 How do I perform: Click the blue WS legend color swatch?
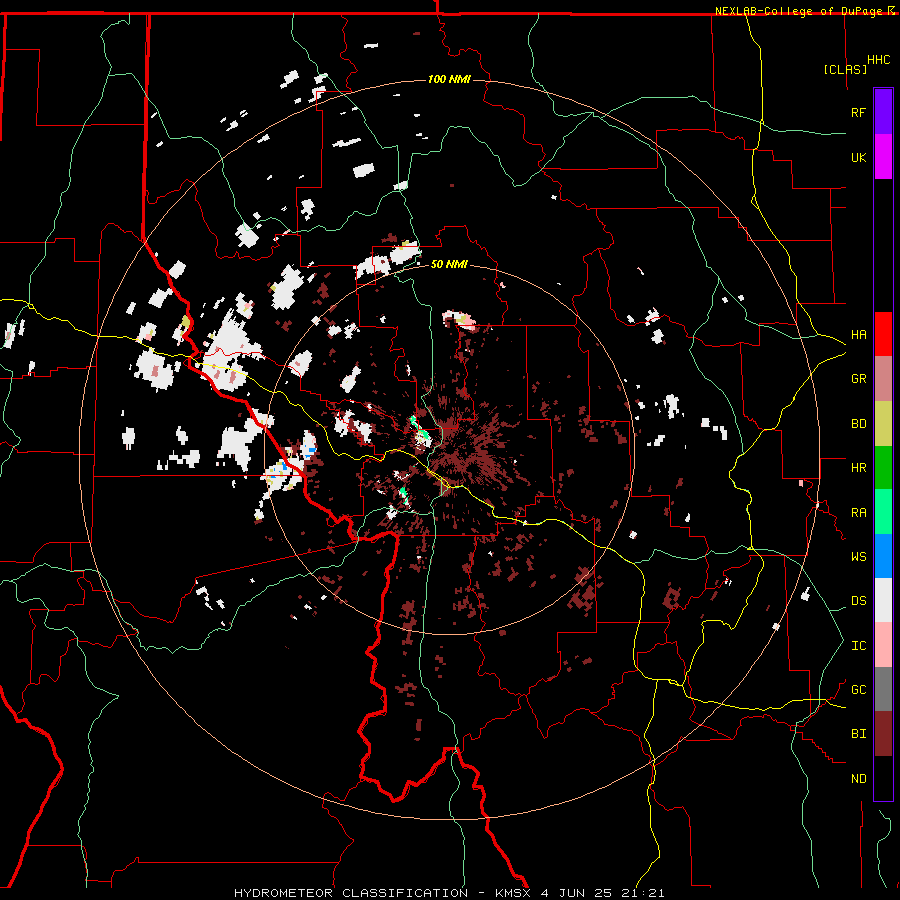pos(883,556)
